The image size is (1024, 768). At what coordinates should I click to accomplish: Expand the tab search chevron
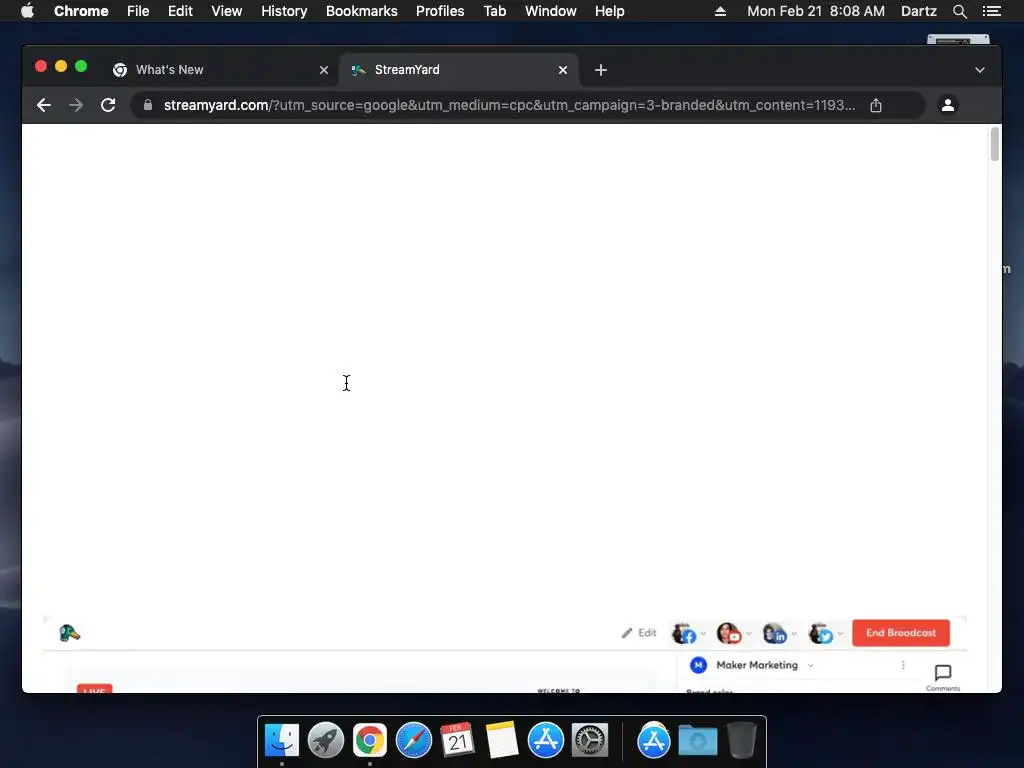coord(980,70)
